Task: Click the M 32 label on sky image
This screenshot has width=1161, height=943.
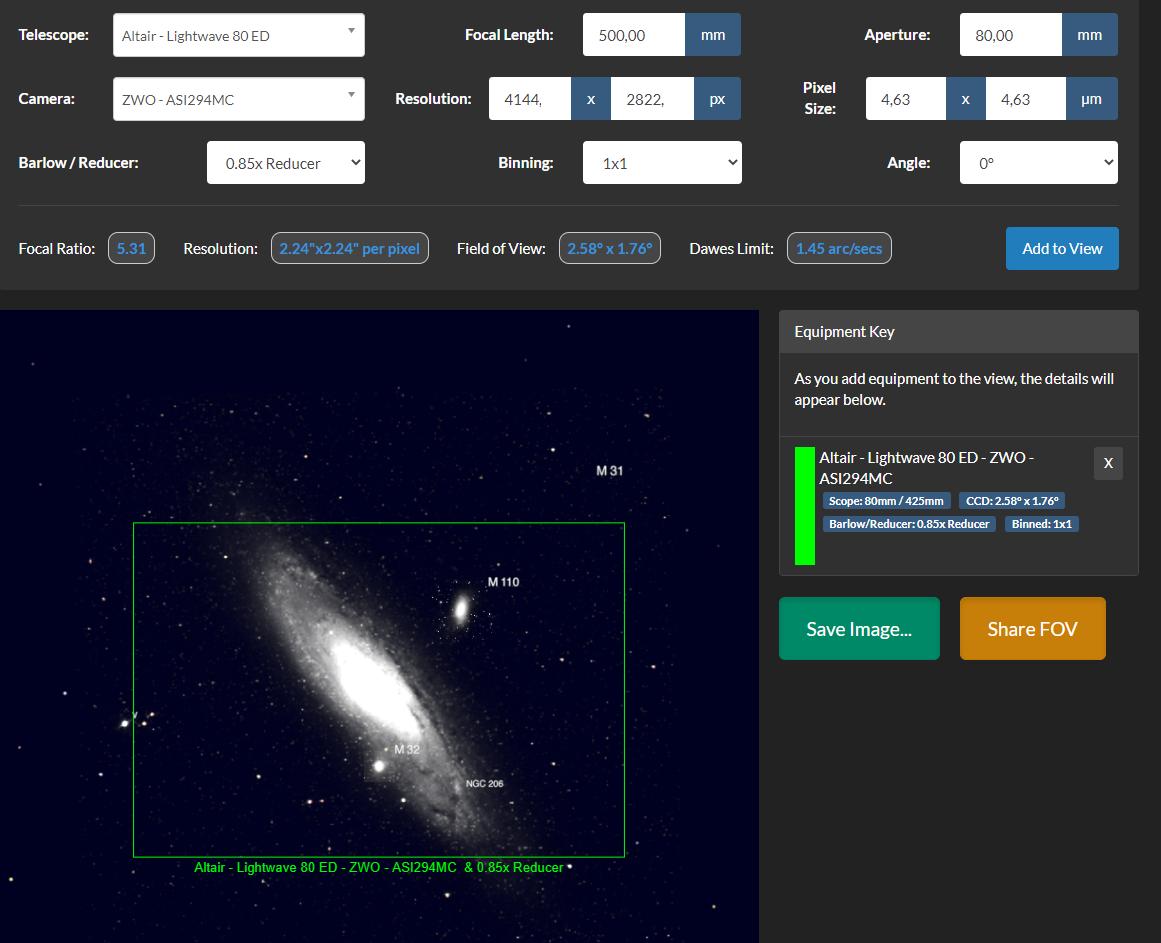Action: 407,749
